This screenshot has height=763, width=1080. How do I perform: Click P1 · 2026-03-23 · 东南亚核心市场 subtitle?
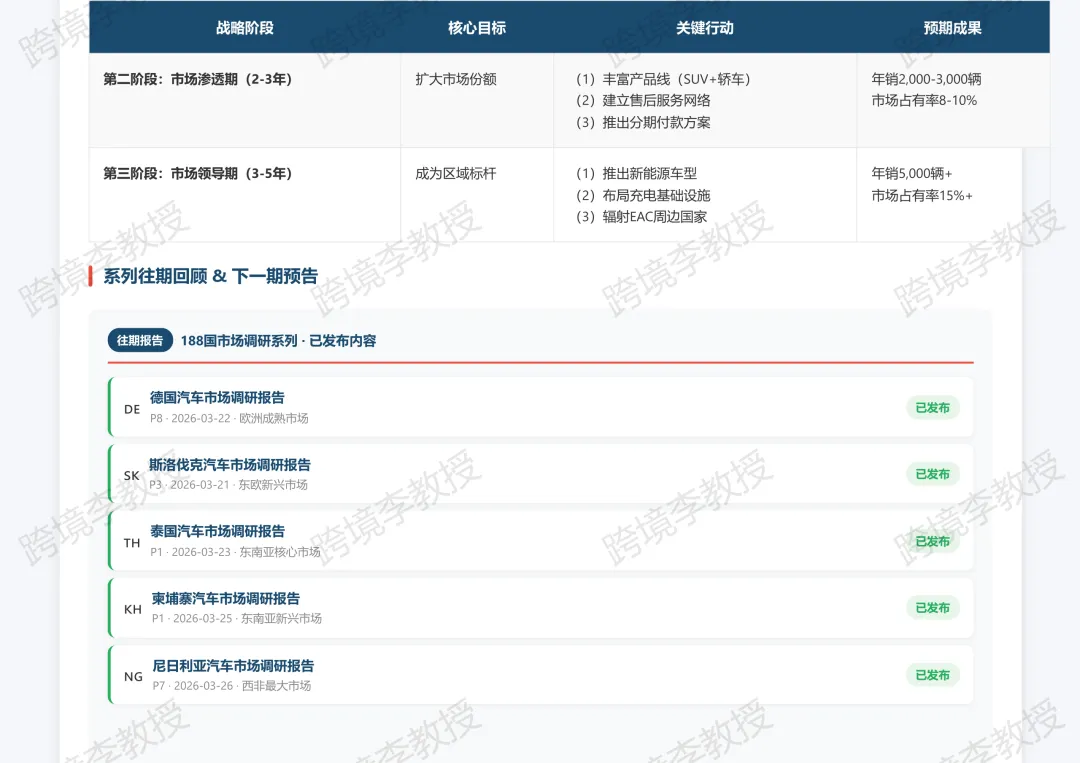(x=236, y=552)
